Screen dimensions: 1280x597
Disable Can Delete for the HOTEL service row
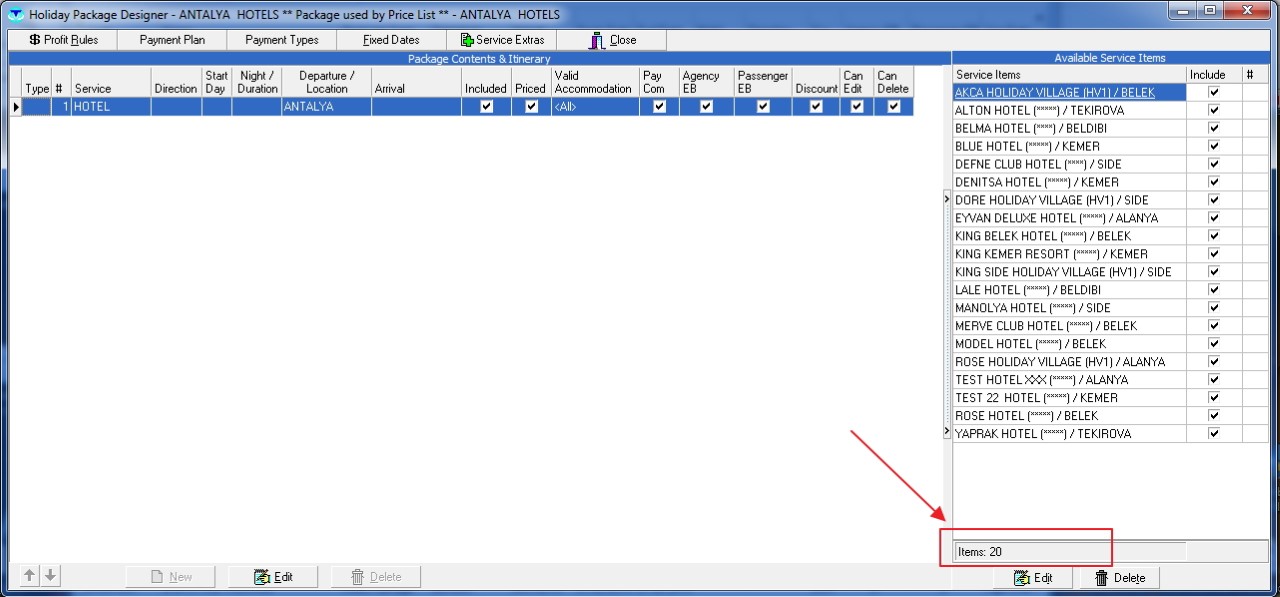coord(892,107)
